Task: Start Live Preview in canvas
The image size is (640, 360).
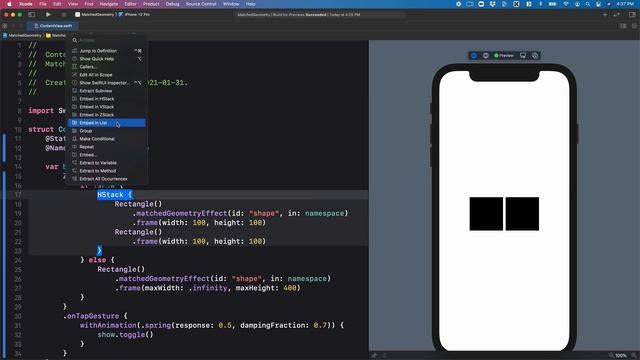Action: [x=474, y=56]
